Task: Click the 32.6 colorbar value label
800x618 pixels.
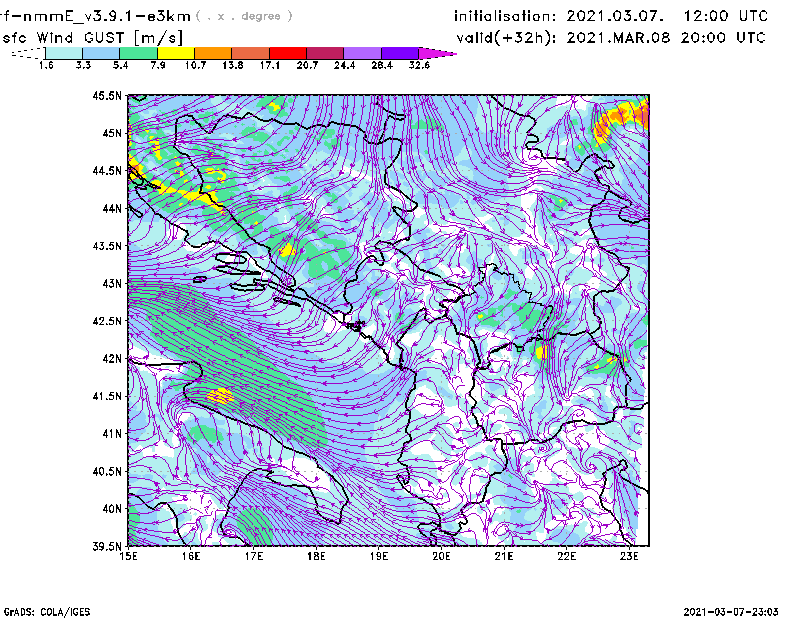Action: pos(419,65)
